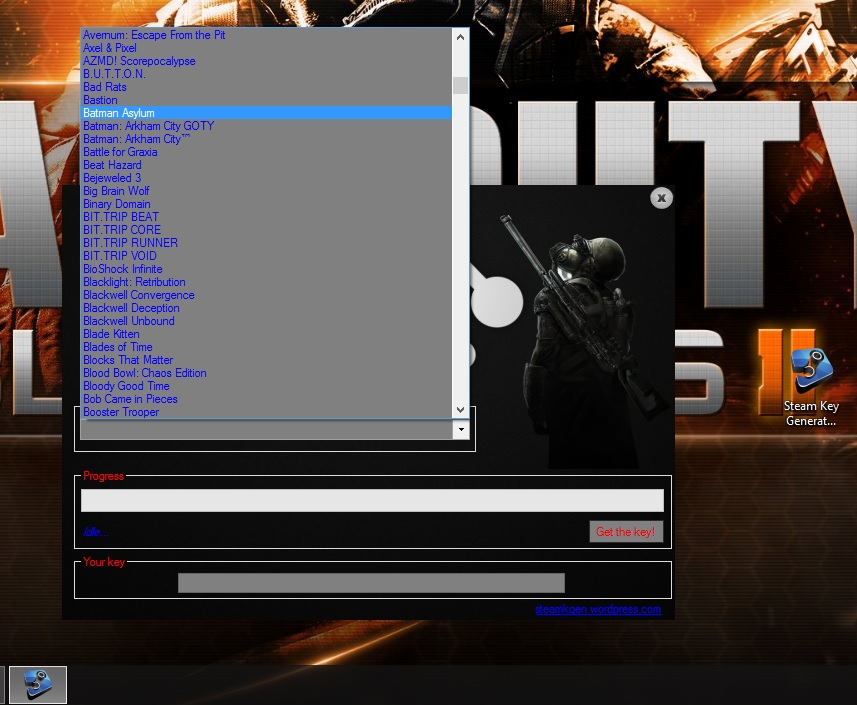Click the Progress bar
Image resolution: width=857 pixels, height=705 pixels.
tap(372, 500)
